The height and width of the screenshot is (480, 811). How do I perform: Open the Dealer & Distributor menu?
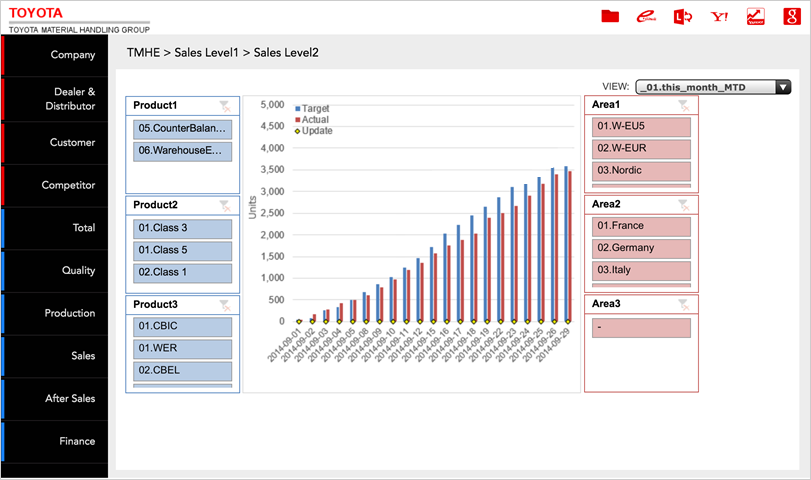pyautogui.click(x=55, y=99)
